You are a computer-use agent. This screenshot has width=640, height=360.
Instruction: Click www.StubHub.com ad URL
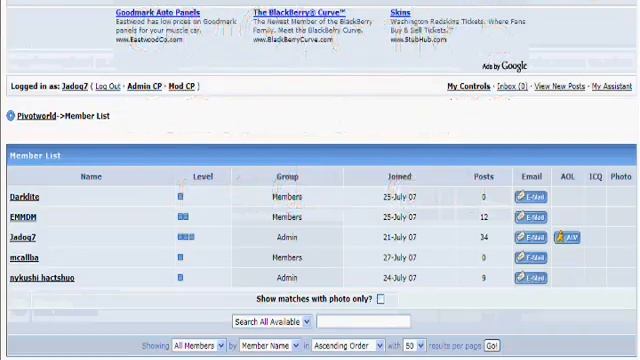(418, 40)
